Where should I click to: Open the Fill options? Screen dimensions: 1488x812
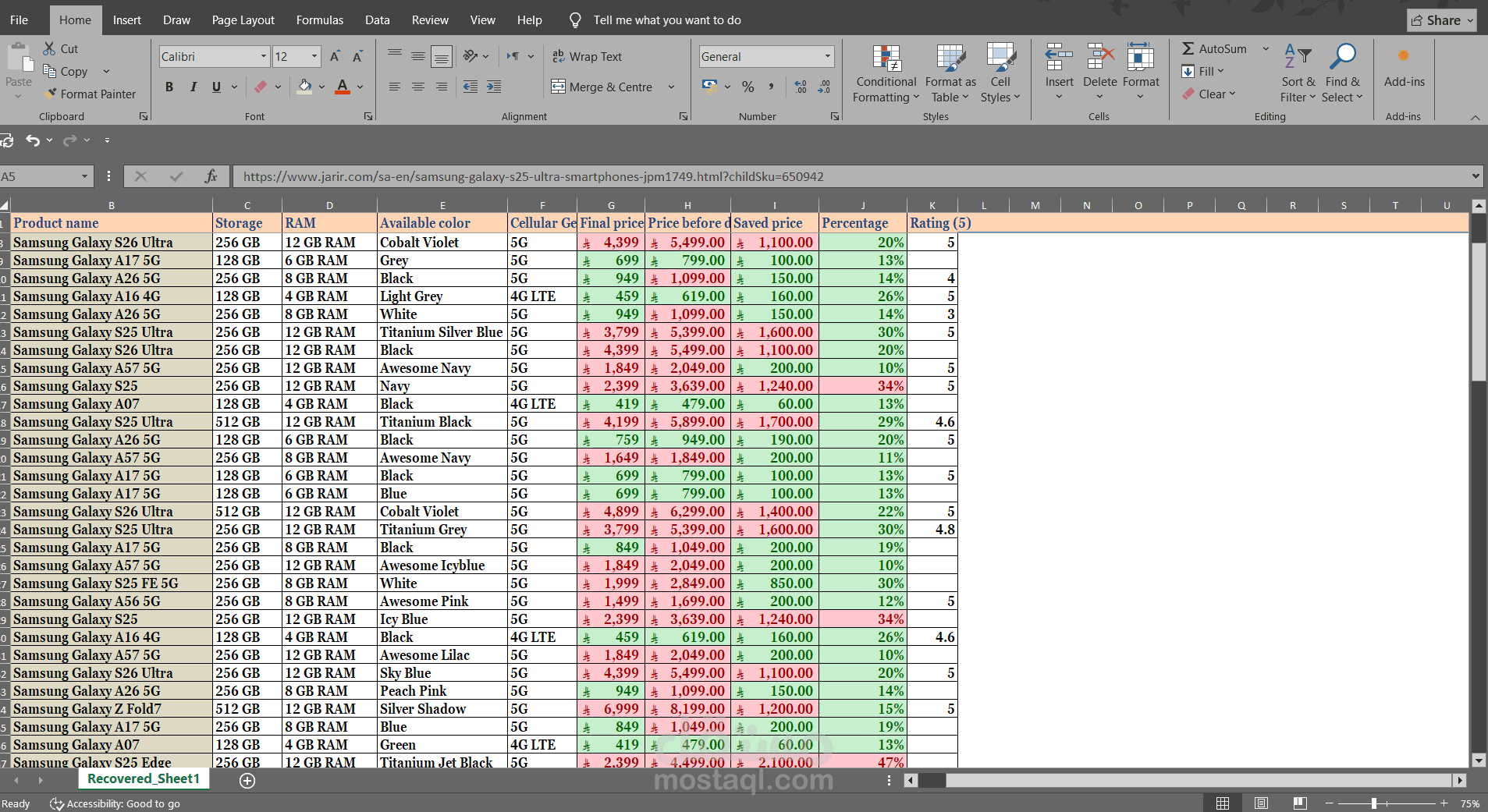[x=1202, y=71]
